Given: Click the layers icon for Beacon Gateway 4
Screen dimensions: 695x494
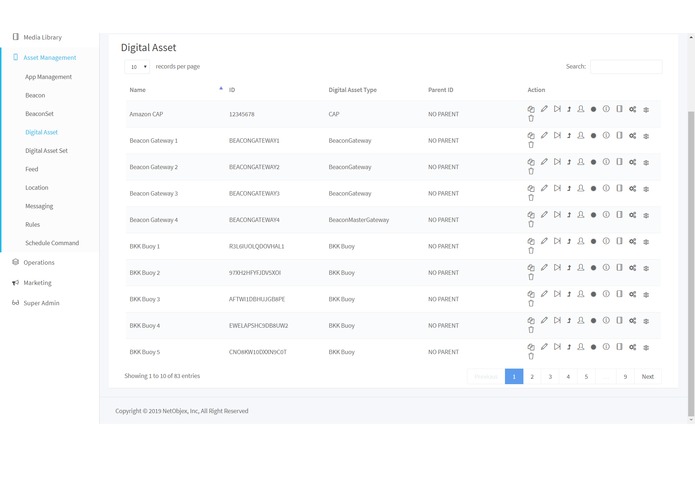Looking at the screenshot, I should (x=646, y=215).
